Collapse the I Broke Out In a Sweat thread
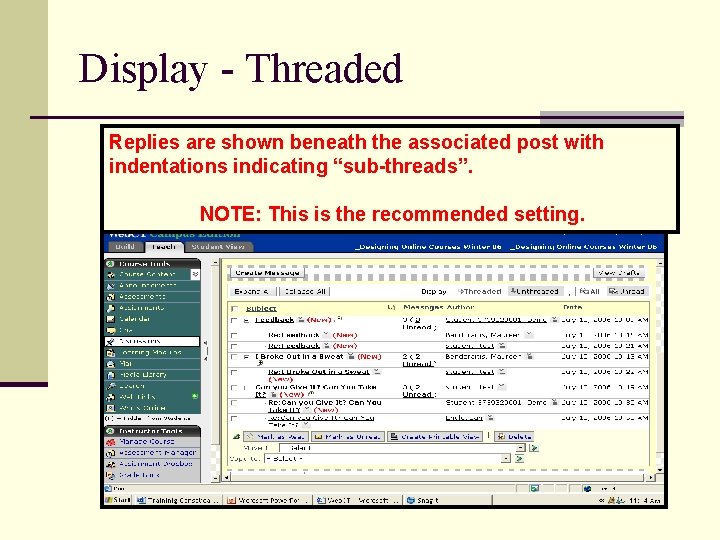 tap(247, 357)
